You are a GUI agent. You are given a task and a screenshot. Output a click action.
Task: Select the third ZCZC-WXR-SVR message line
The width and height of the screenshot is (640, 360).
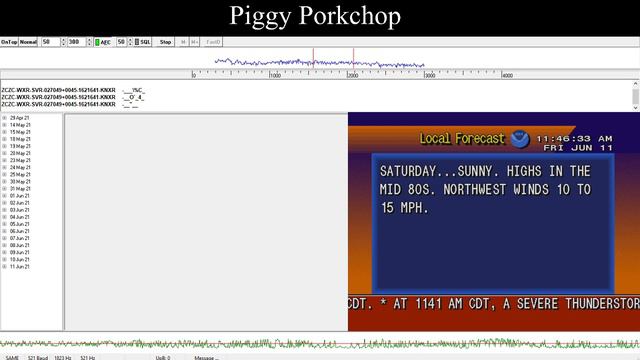(70, 104)
